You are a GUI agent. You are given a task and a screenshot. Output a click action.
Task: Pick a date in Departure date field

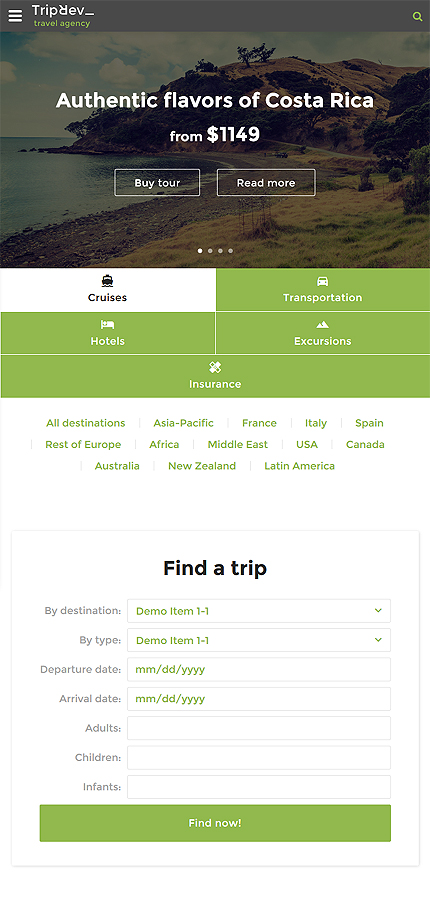click(x=259, y=669)
